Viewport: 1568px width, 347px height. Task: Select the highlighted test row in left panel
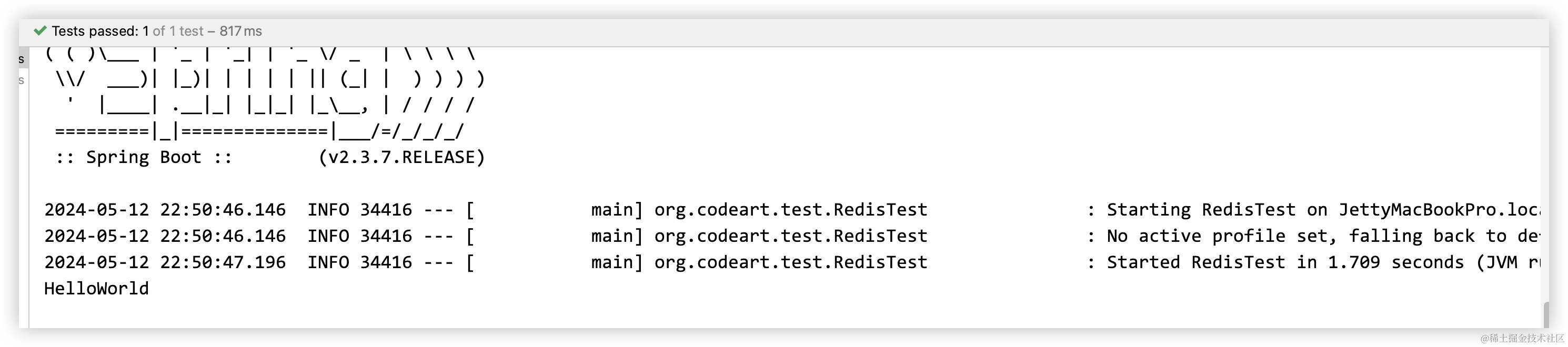point(23,59)
